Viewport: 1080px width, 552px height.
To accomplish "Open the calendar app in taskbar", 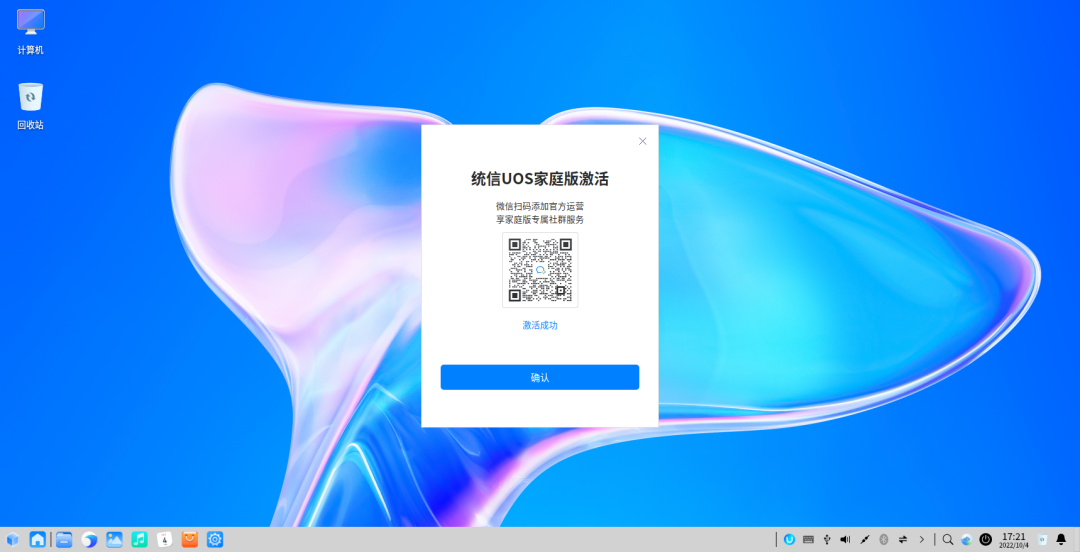I will click(x=165, y=540).
